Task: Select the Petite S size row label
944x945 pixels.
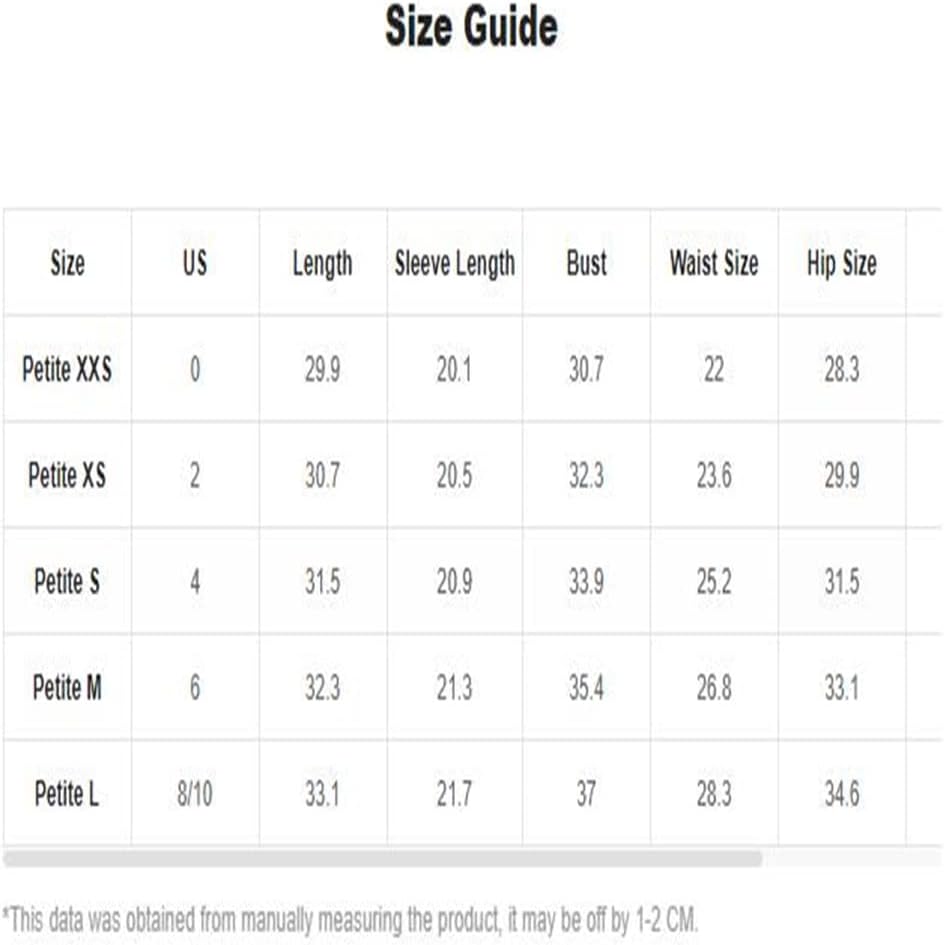Action: point(67,582)
